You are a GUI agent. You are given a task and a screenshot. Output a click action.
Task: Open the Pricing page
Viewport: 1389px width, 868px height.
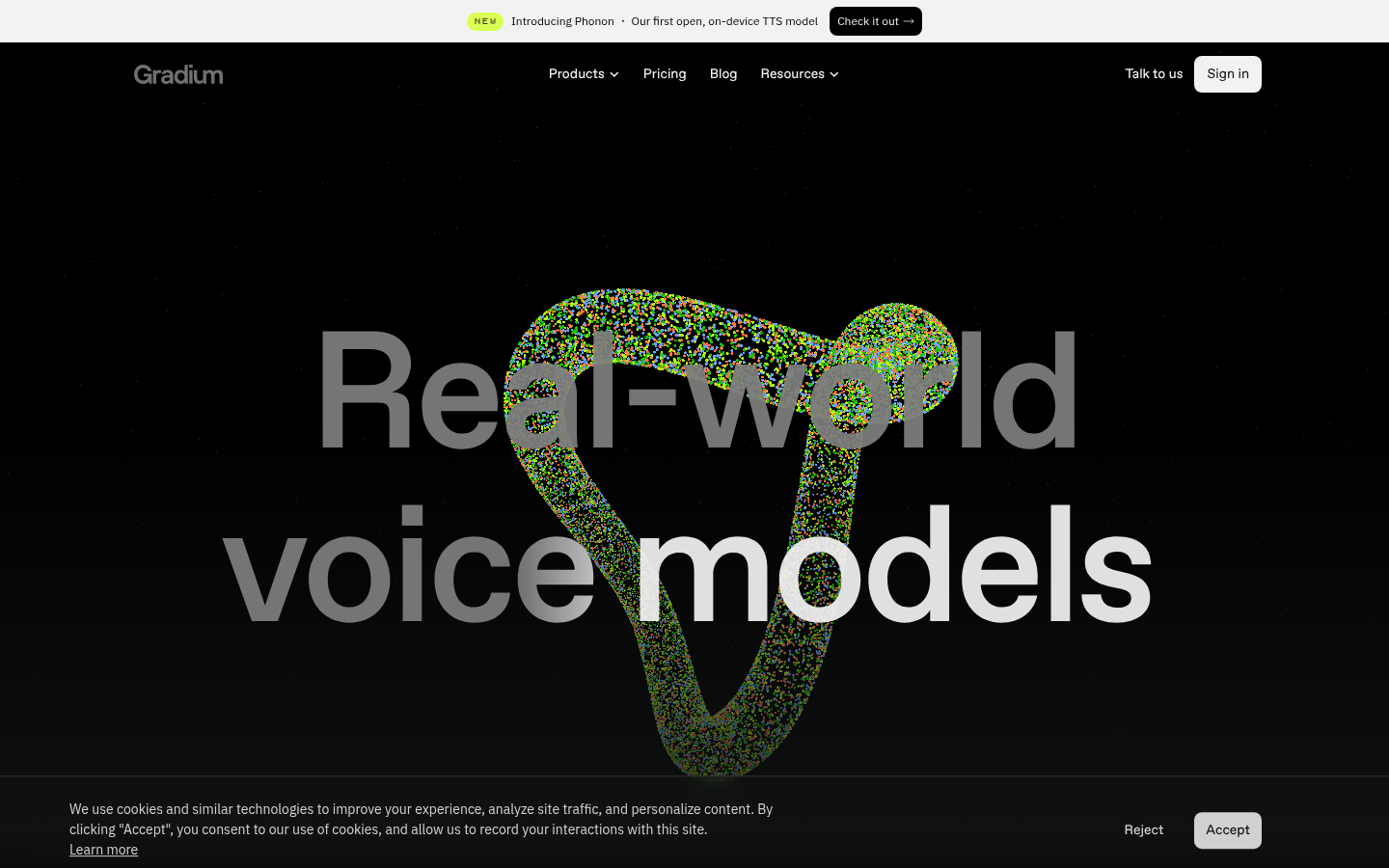(x=665, y=74)
